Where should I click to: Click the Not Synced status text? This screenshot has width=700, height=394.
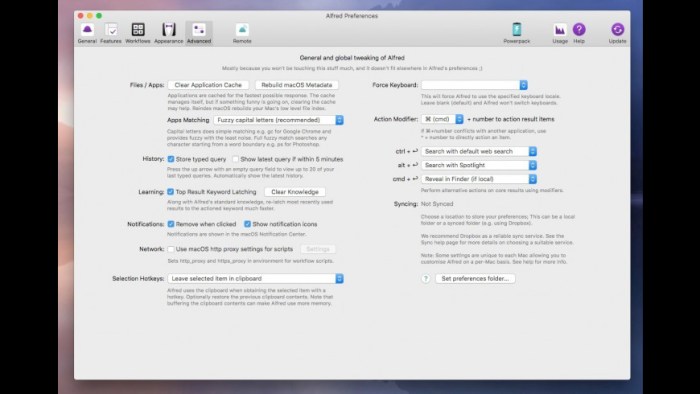coord(437,204)
